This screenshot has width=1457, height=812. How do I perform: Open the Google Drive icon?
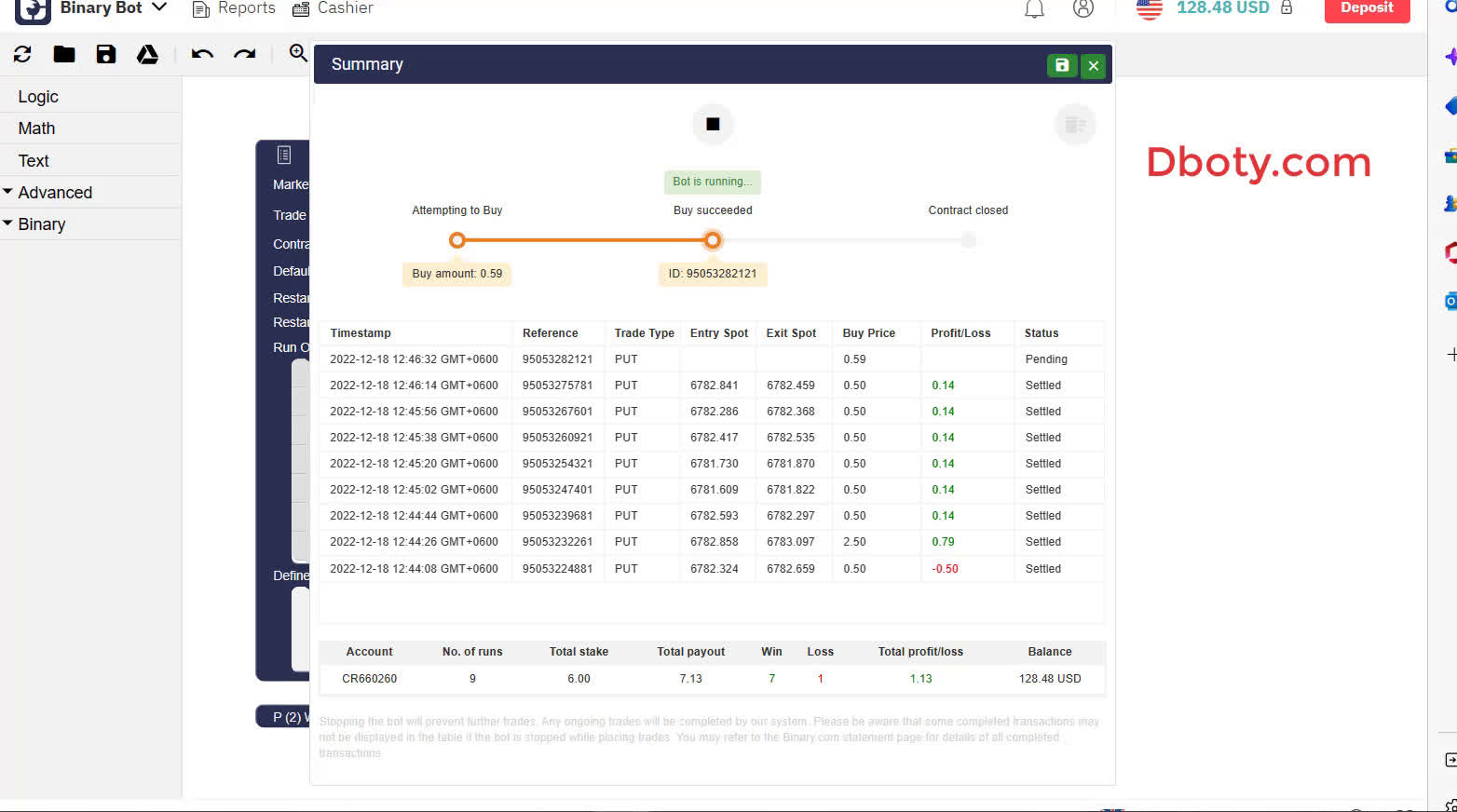147,54
